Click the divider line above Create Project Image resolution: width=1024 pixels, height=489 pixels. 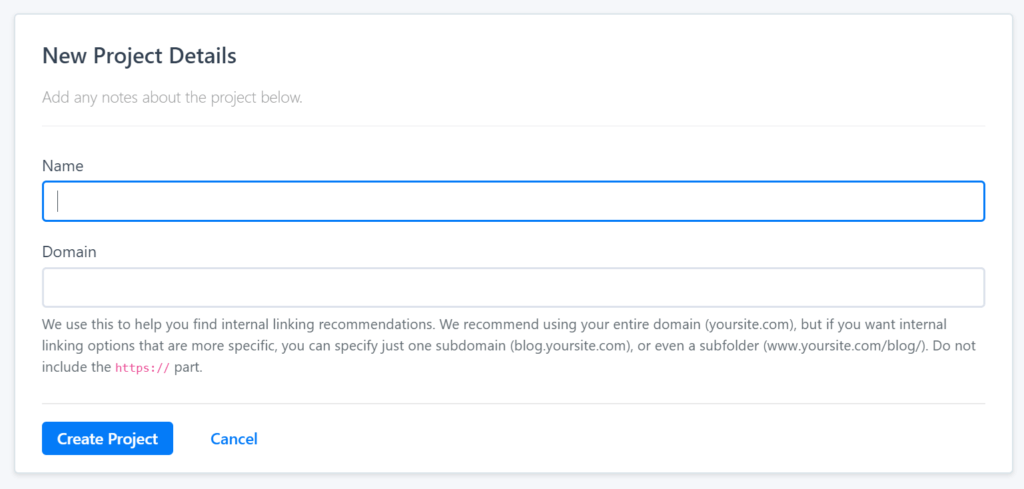(513, 404)
